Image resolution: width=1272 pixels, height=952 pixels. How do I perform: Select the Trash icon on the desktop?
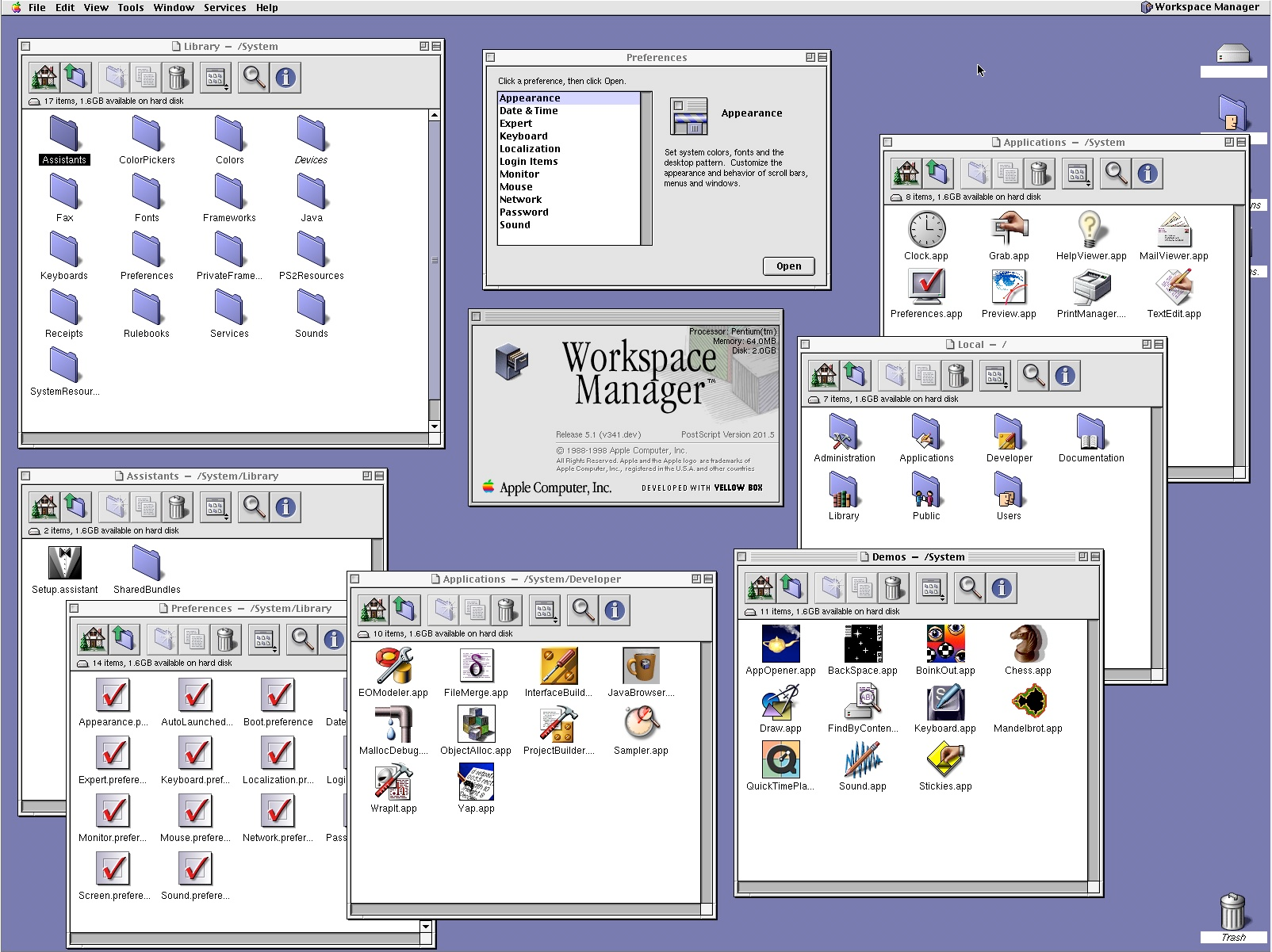(x=1233, y=912)
